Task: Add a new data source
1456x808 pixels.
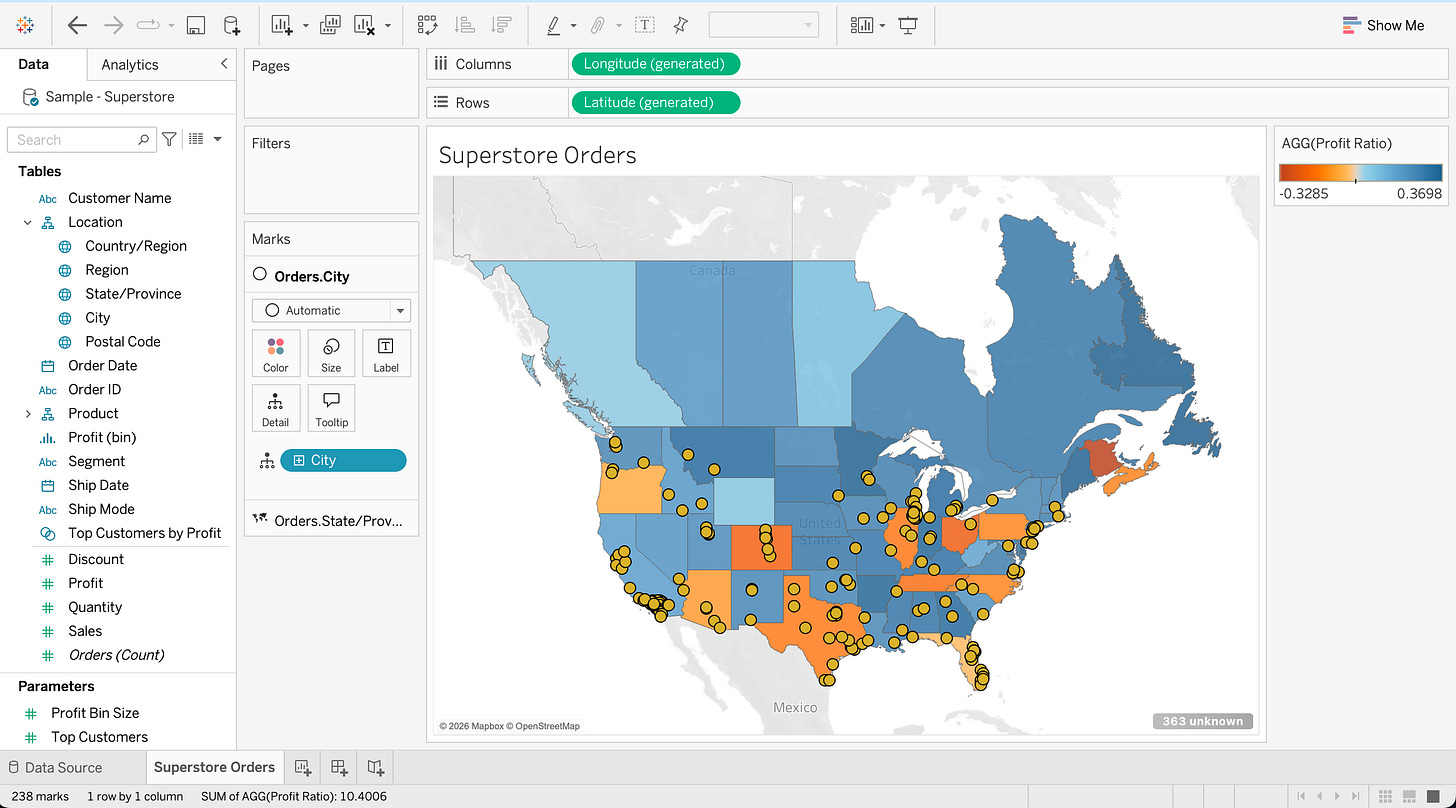Action: pos(231,26)
